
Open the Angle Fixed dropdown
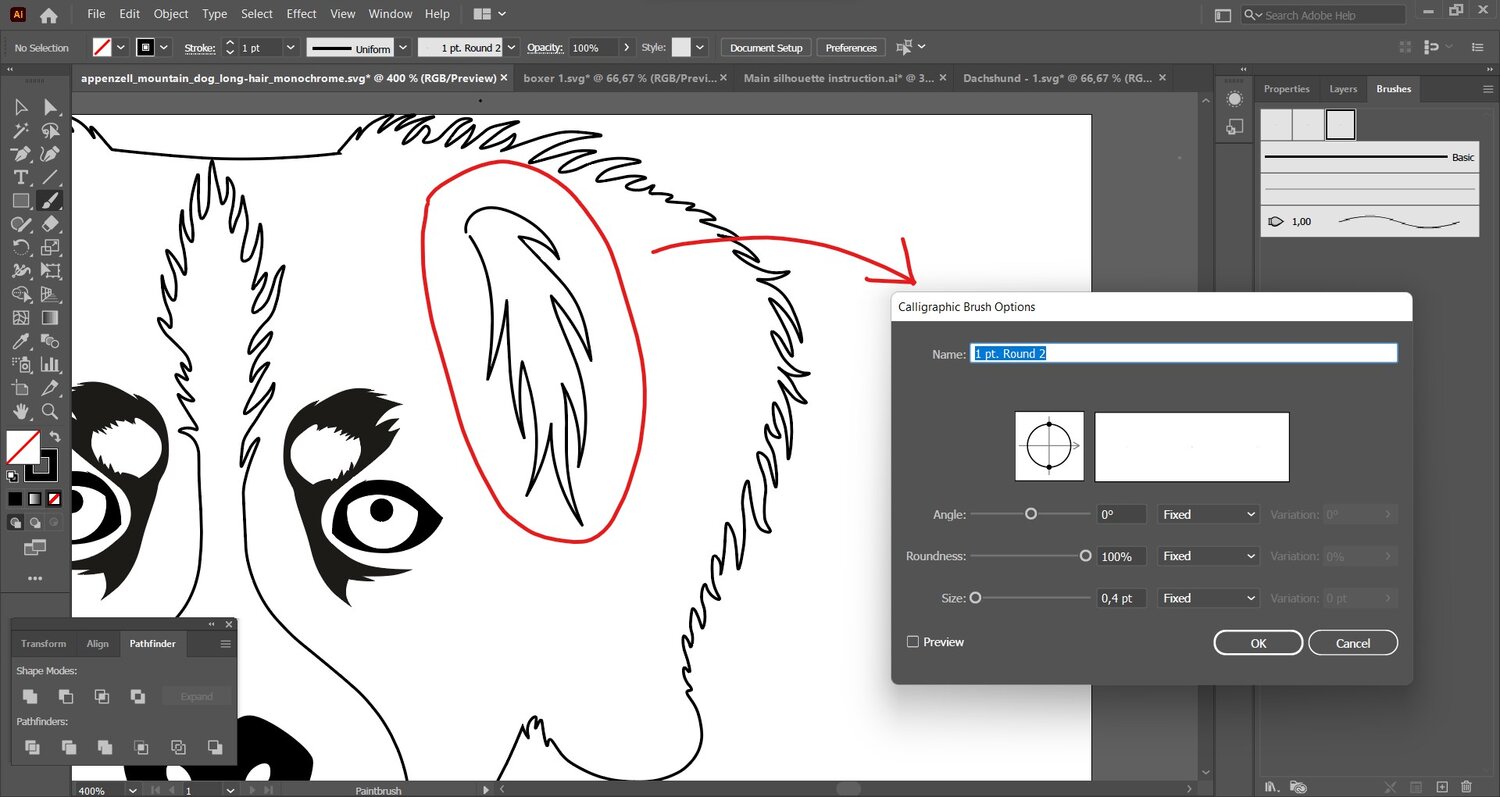tap(1207, 514)
